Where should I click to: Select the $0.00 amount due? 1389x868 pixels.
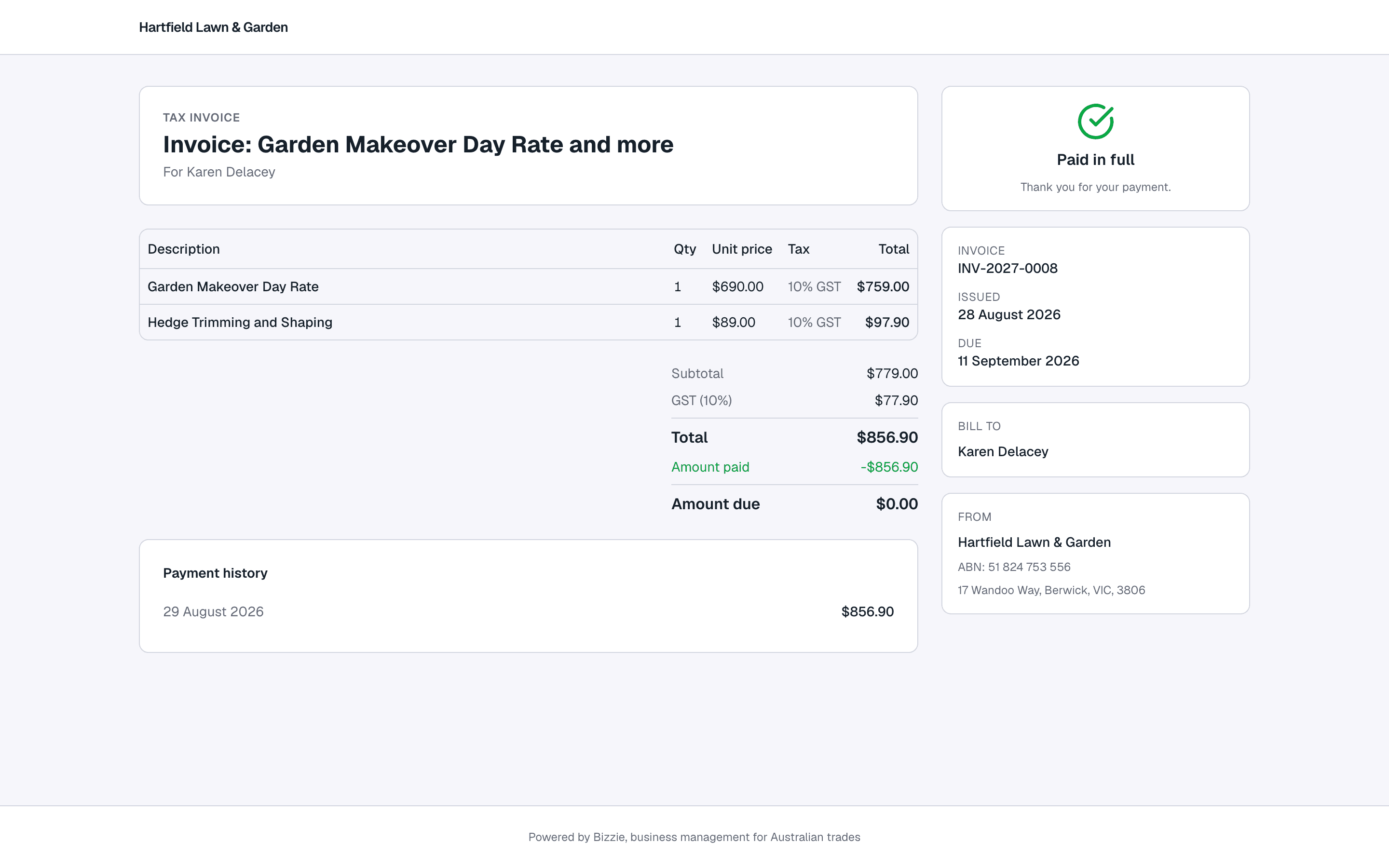coord(897,503)
